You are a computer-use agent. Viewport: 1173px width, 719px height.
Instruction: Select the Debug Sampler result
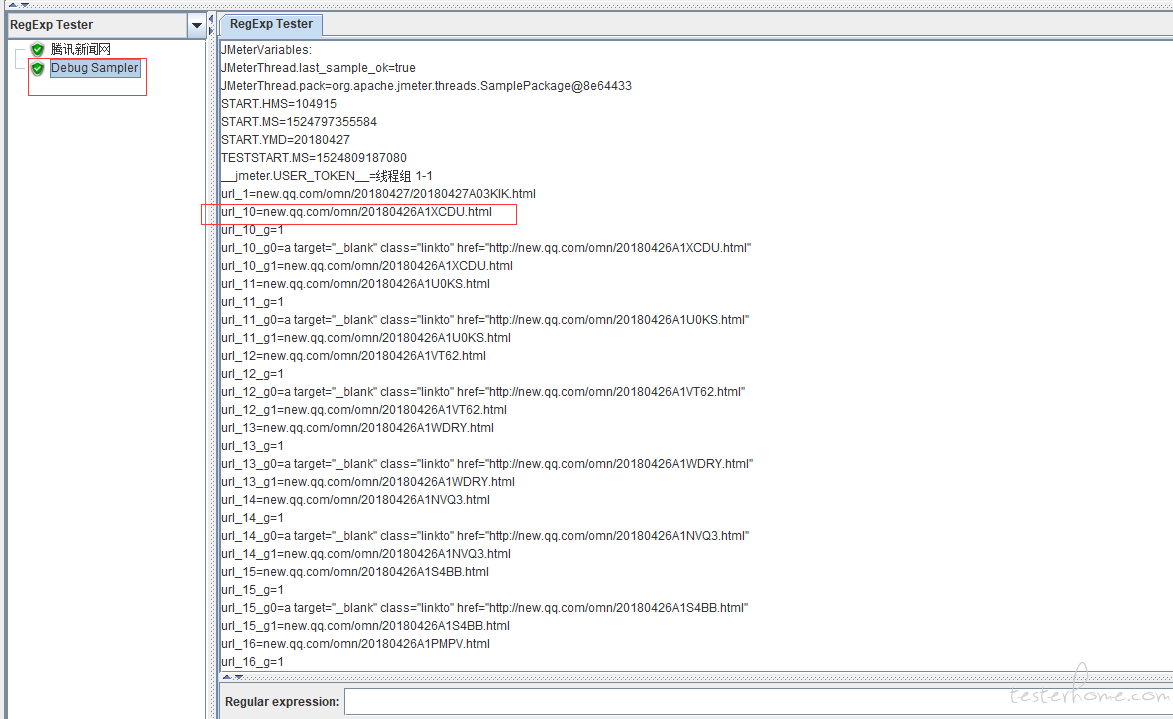pyautogui.click(x=94, y=68)
